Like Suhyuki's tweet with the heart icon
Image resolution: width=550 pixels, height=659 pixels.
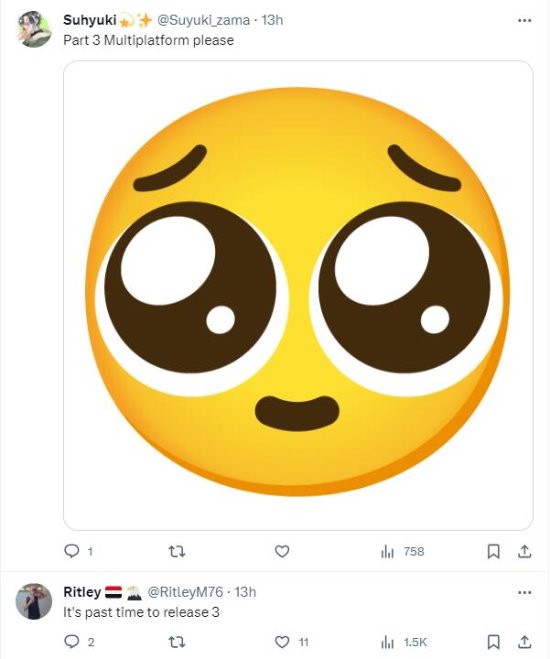click(282, 551)
